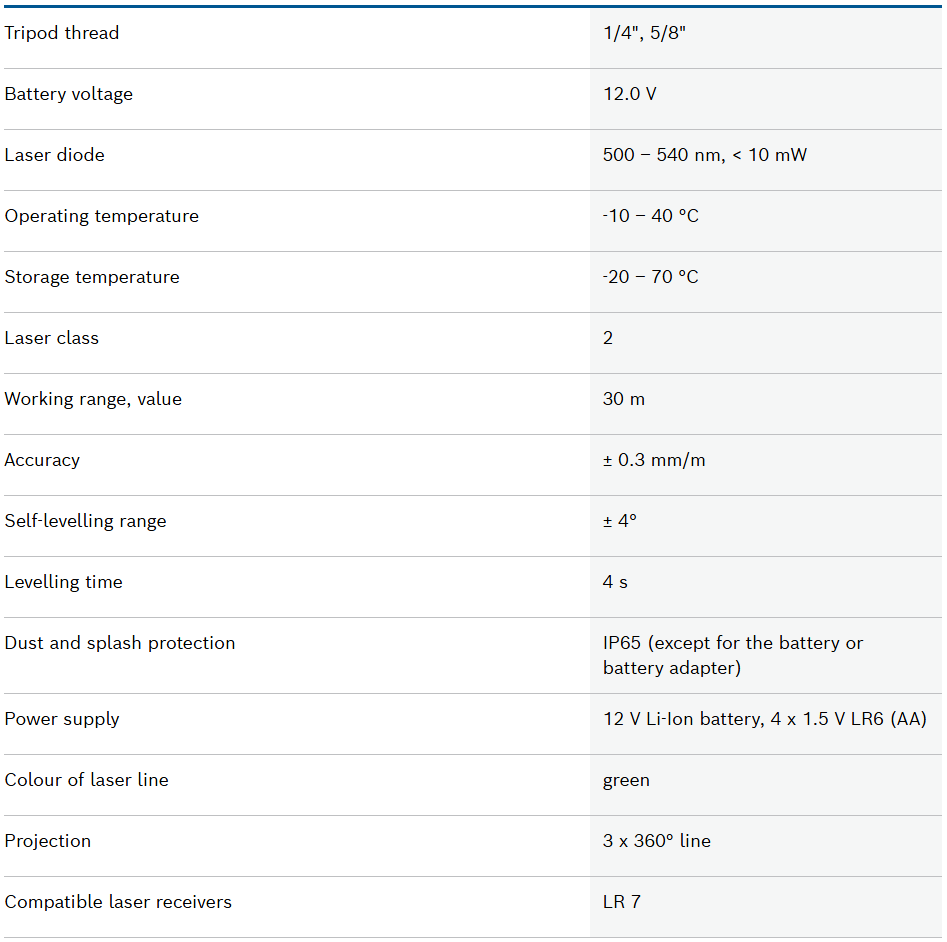Select the "-10 – 40 °C" value
Viewport: 947px width, 942px height.
tap(651, 216)
